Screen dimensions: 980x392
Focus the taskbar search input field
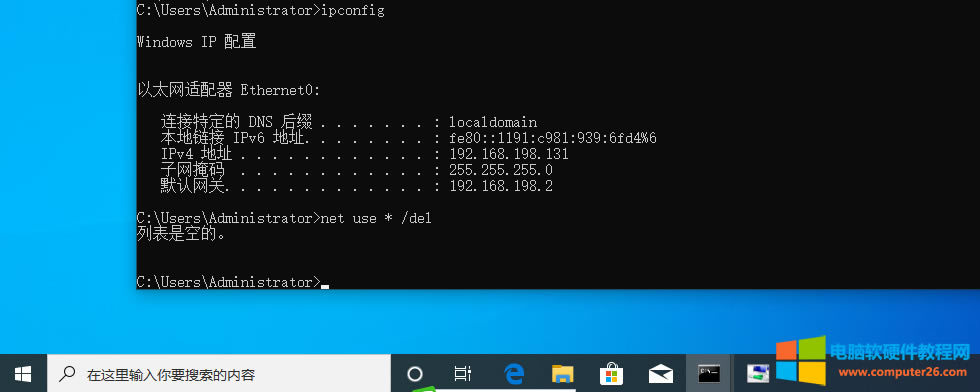point(219,374)
